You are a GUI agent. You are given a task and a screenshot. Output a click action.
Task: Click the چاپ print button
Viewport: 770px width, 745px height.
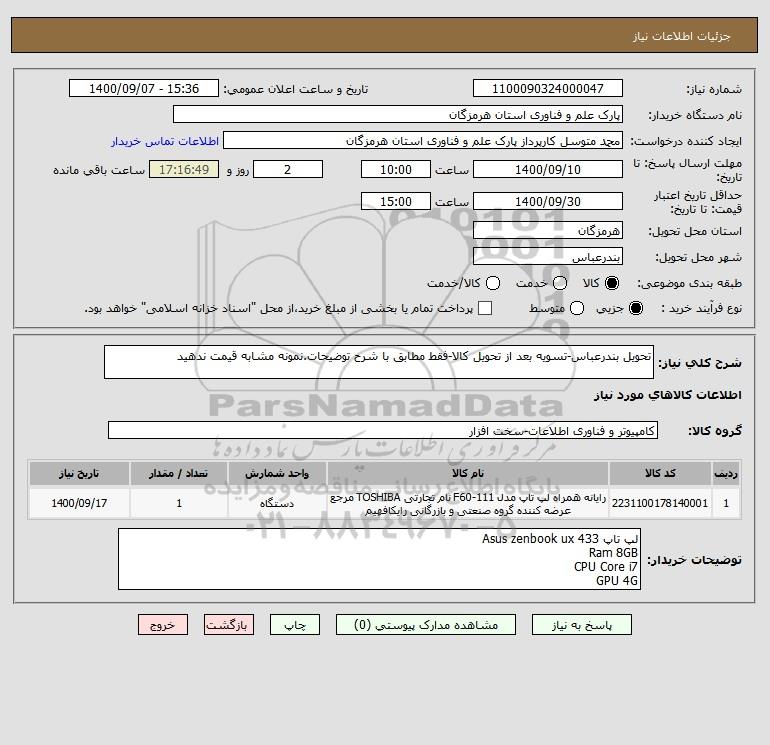coord(295,625)
